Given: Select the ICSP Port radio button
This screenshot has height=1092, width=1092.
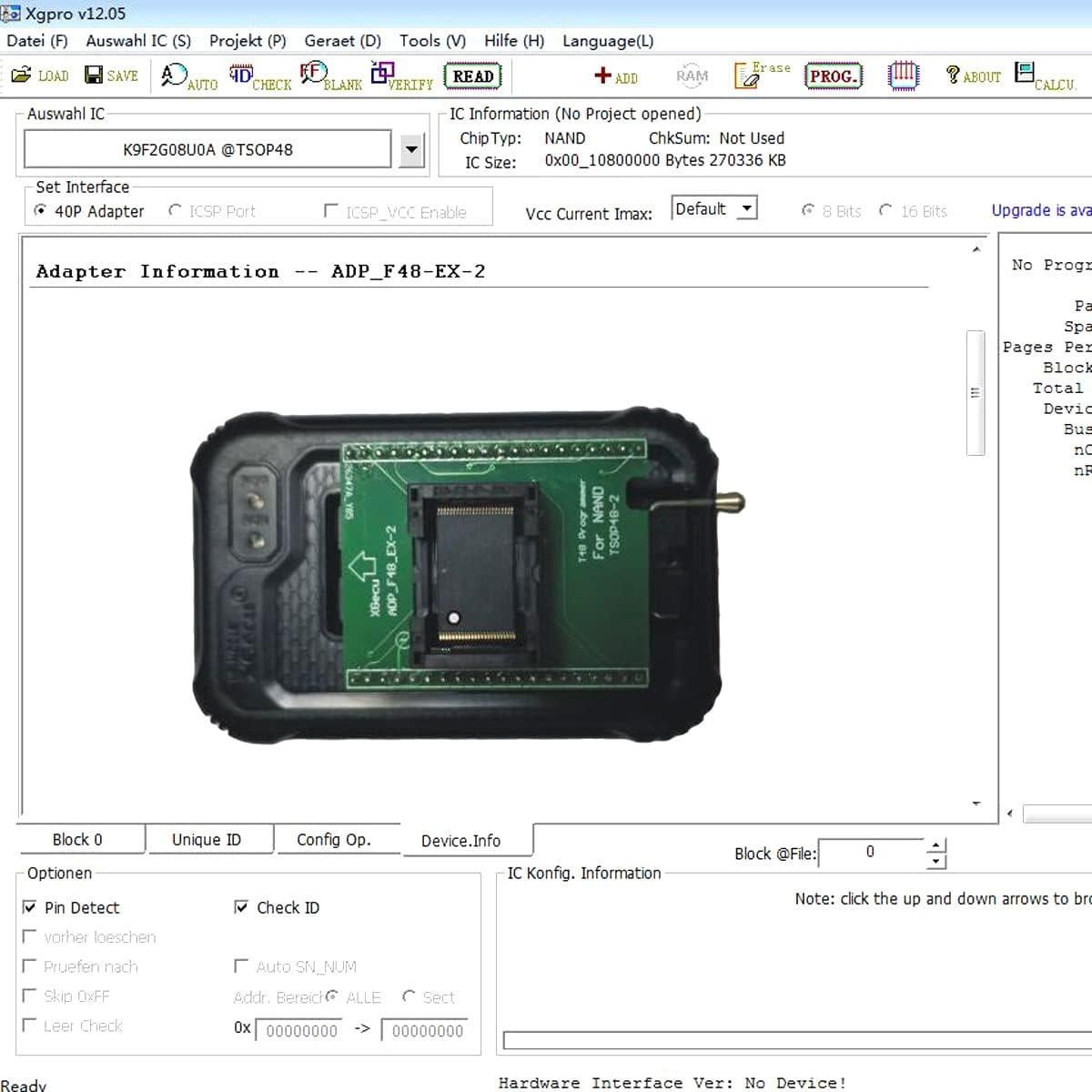Looking at the screenshot, I should coord(176,209).
